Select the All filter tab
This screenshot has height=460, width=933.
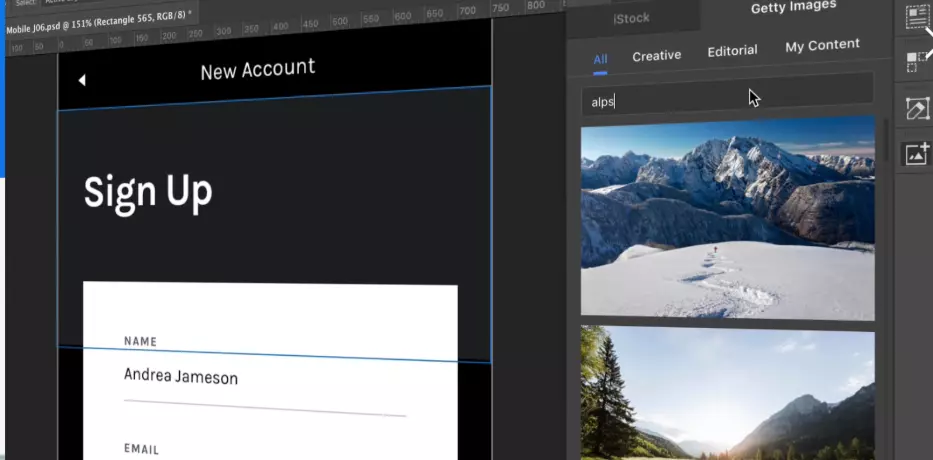[x=600, y=60]
